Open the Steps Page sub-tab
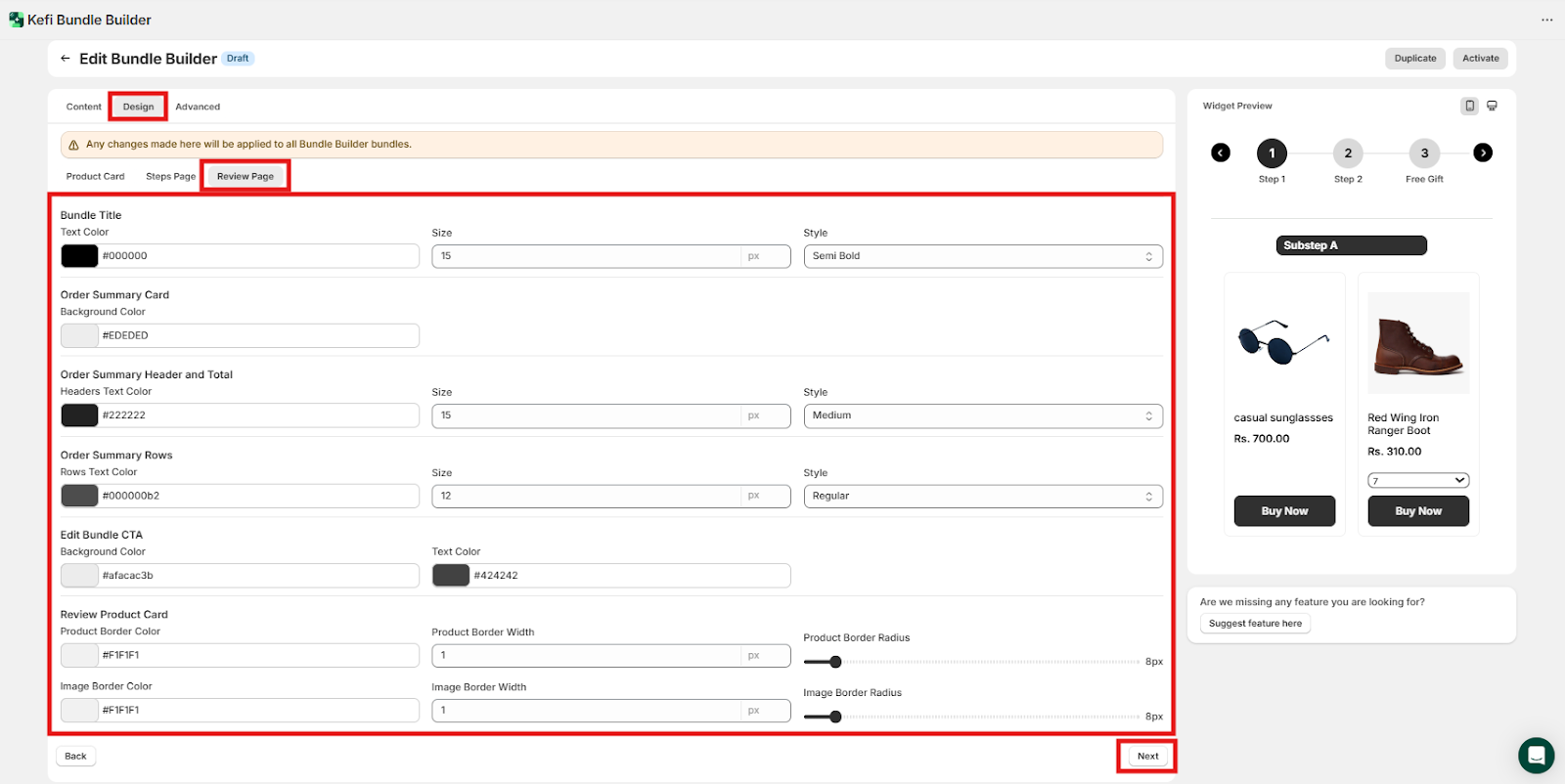Screen dimensions: 1565x784 pyautogui.click(x=170, y=177)
